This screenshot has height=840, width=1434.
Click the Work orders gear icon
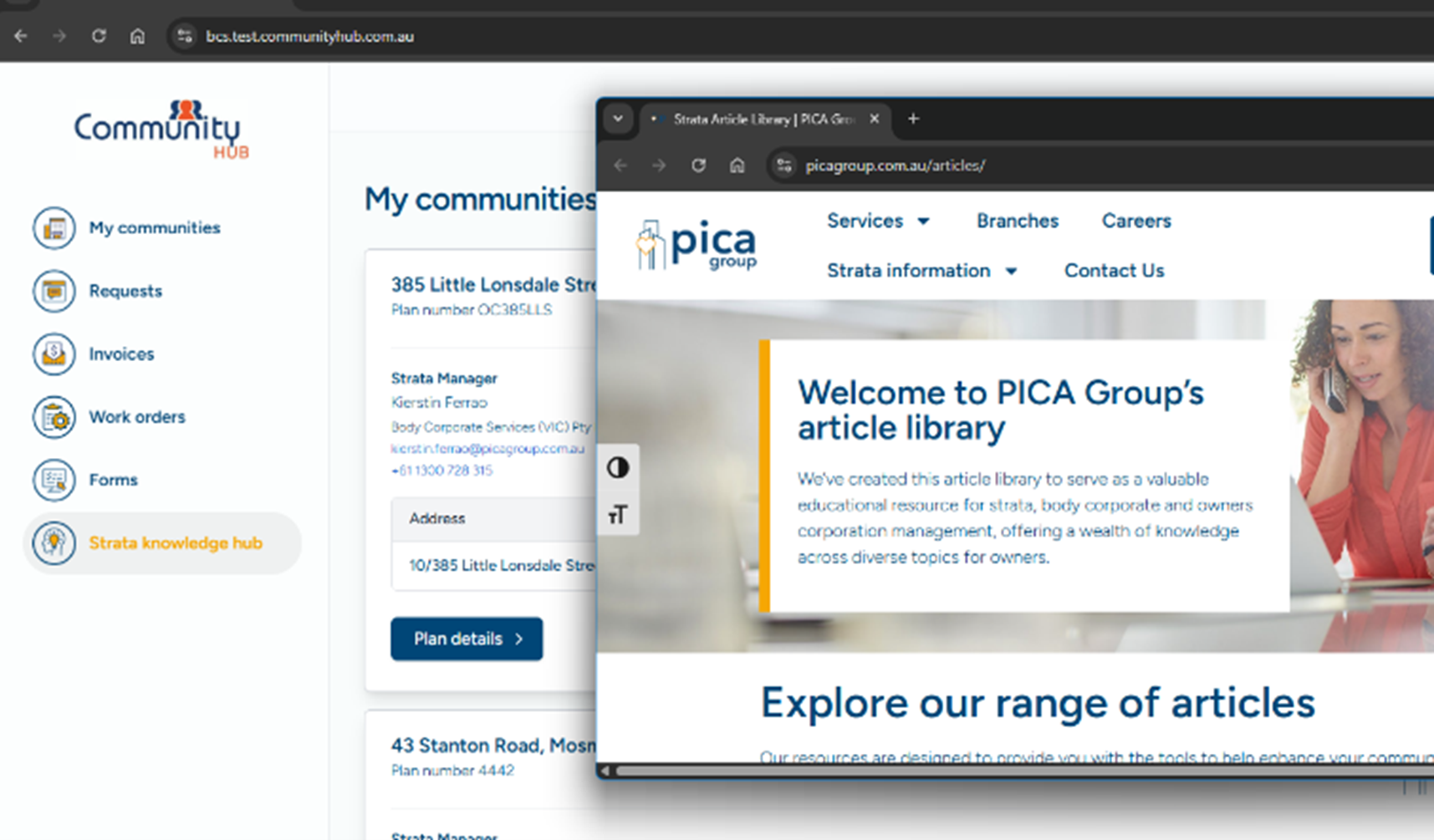pos(54,417)
